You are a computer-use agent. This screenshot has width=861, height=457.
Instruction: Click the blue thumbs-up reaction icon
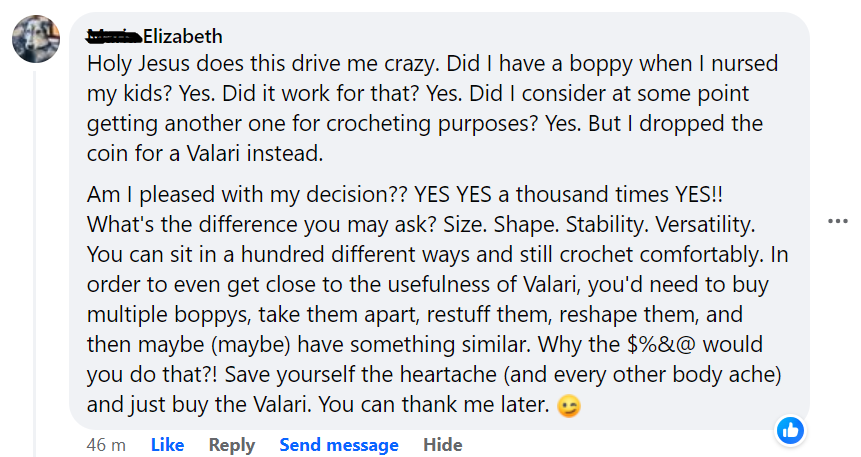click(x=791, y=431)
